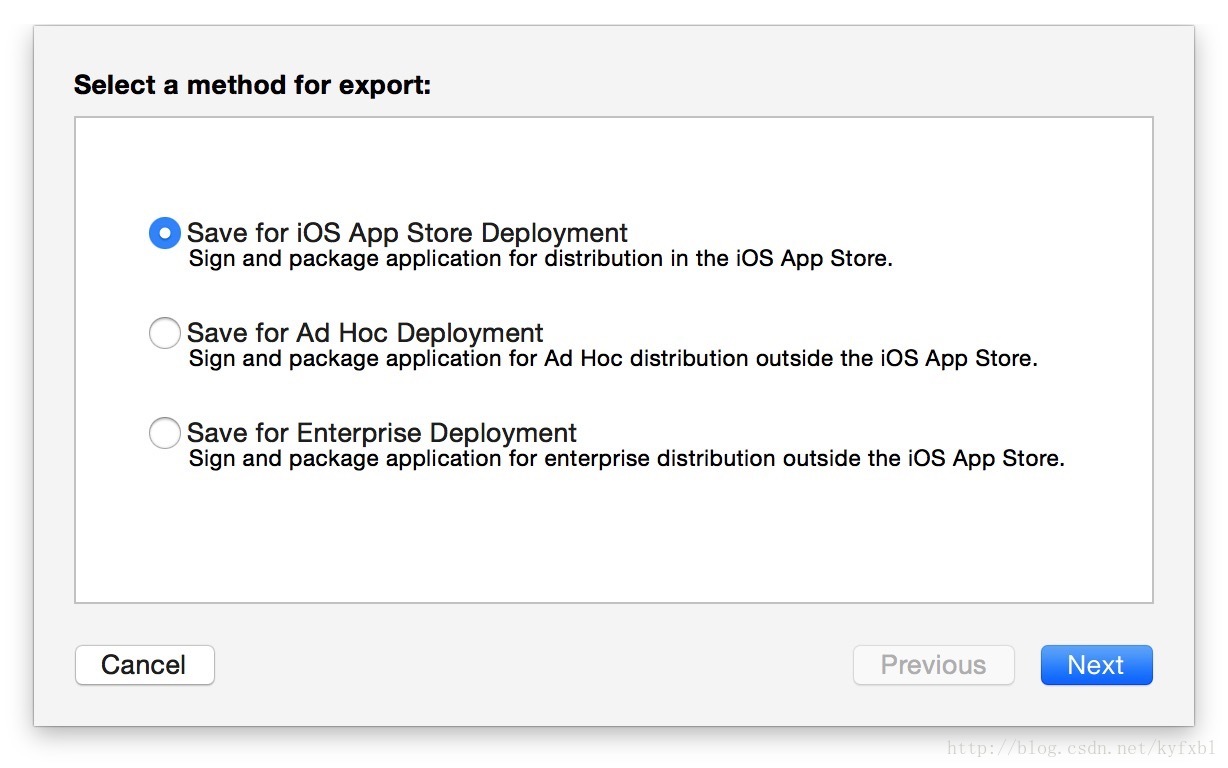Click 'Select a method for export:' heading
This screenshot has height=768, width=1228.
tap(252, 85)
